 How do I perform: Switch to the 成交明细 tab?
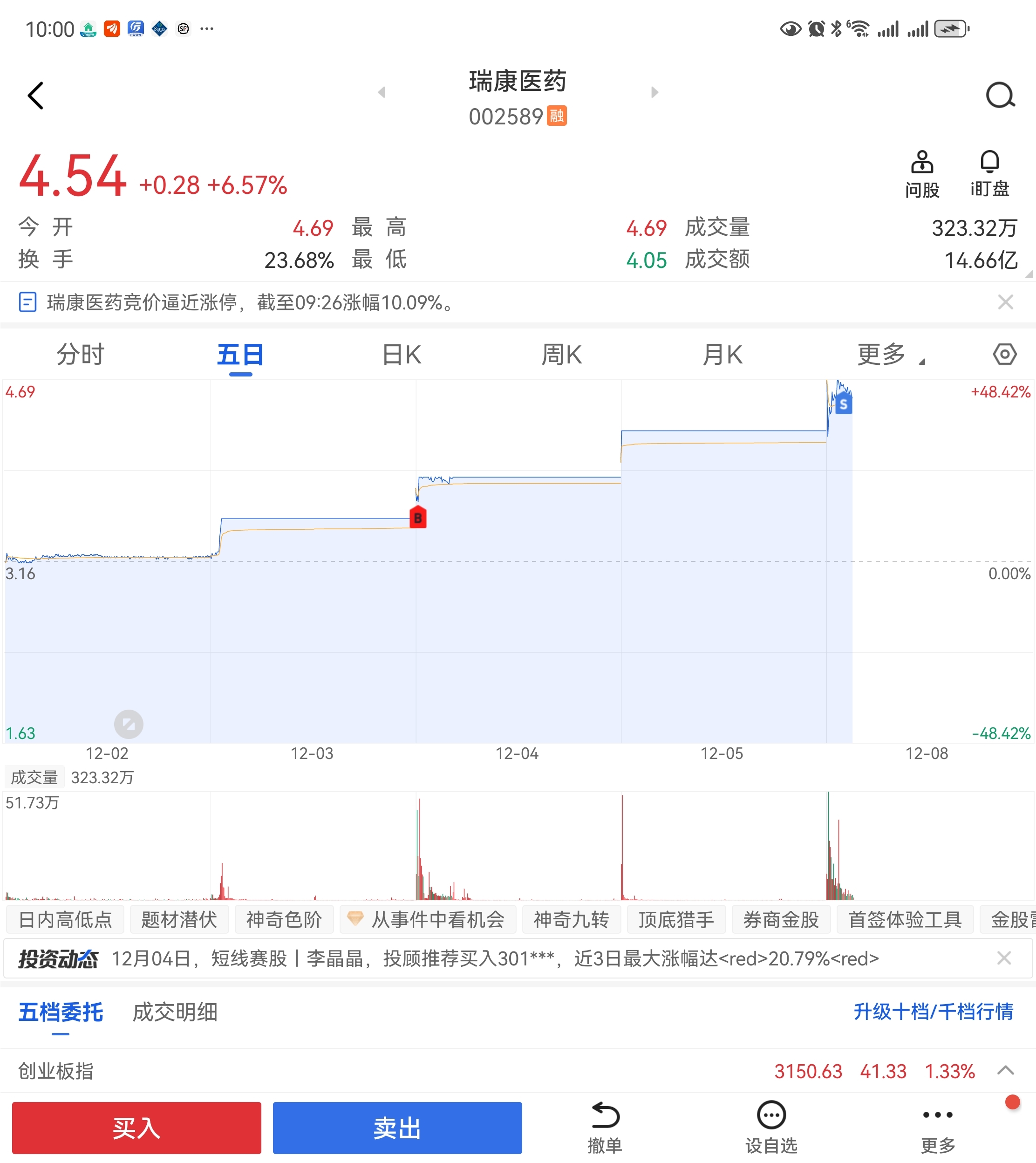tap(175, 1012)
